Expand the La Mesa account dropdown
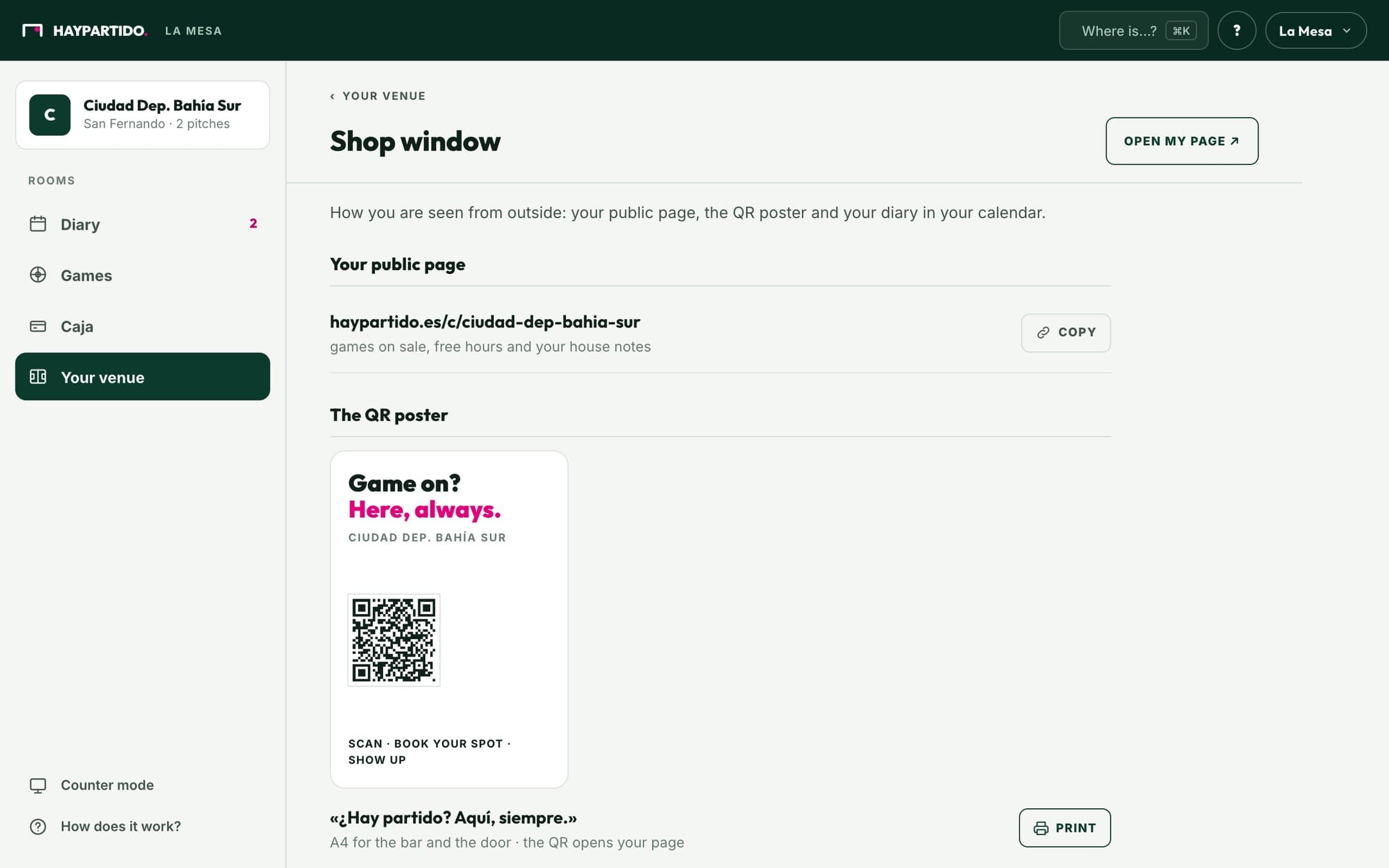This screenshot has width=1389, height=868. [1316, 30]
